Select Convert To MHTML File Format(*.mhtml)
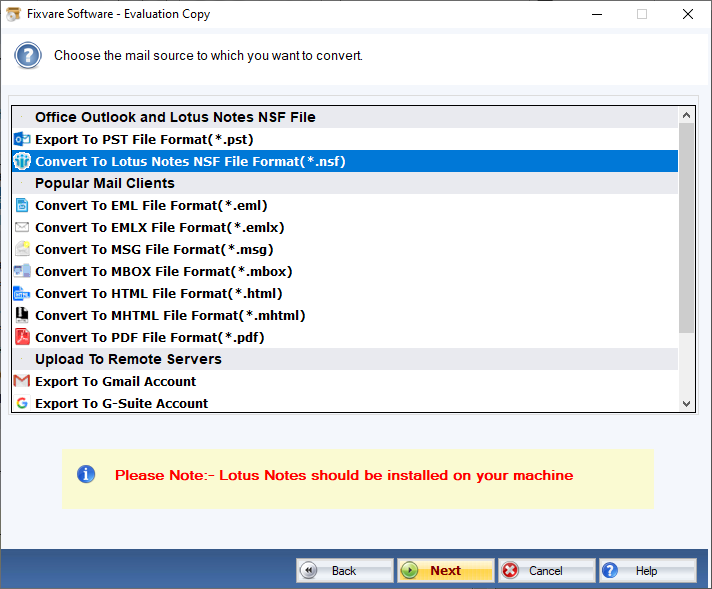 pos(345,315)
